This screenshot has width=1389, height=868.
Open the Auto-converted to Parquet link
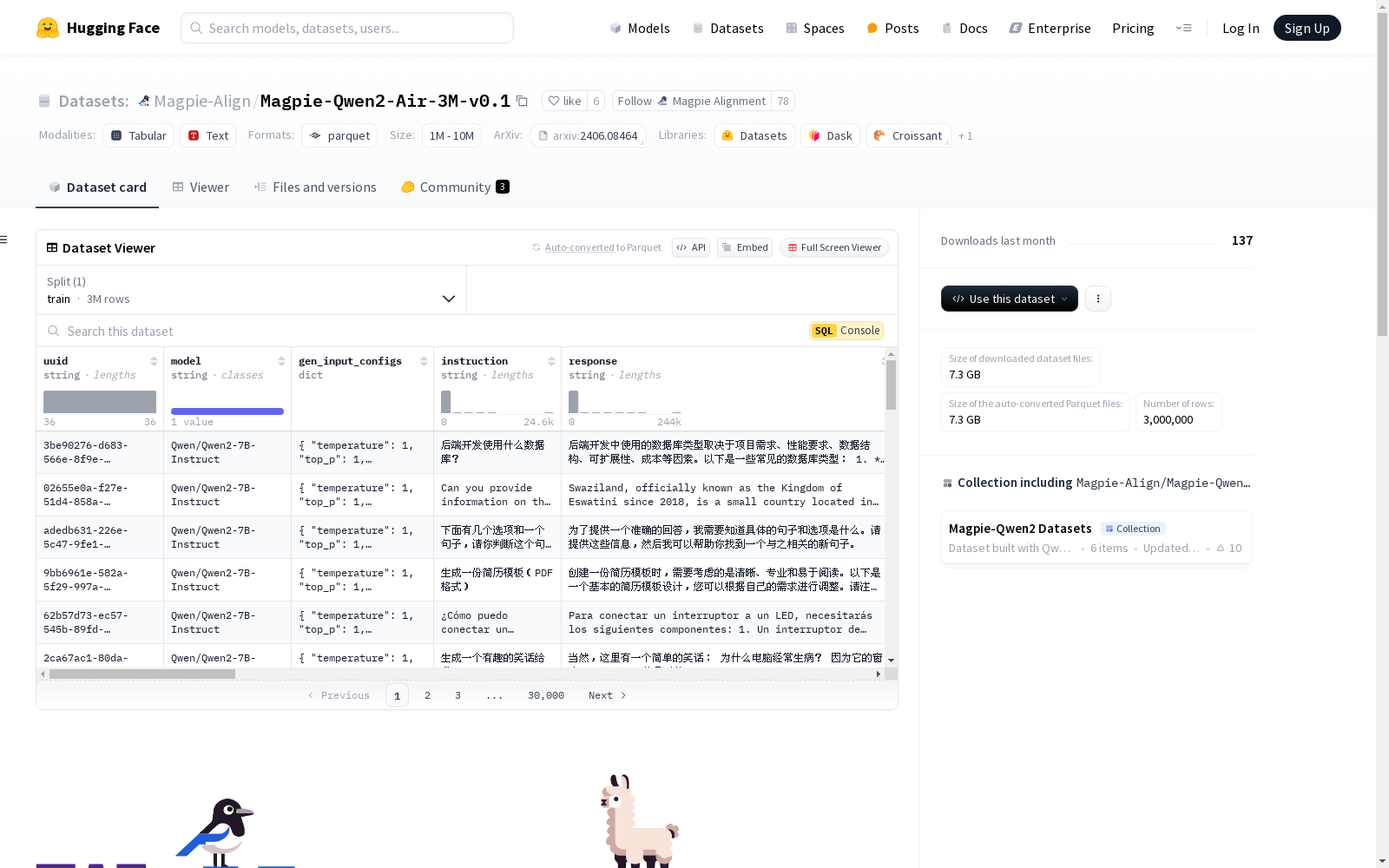(579, 247)
